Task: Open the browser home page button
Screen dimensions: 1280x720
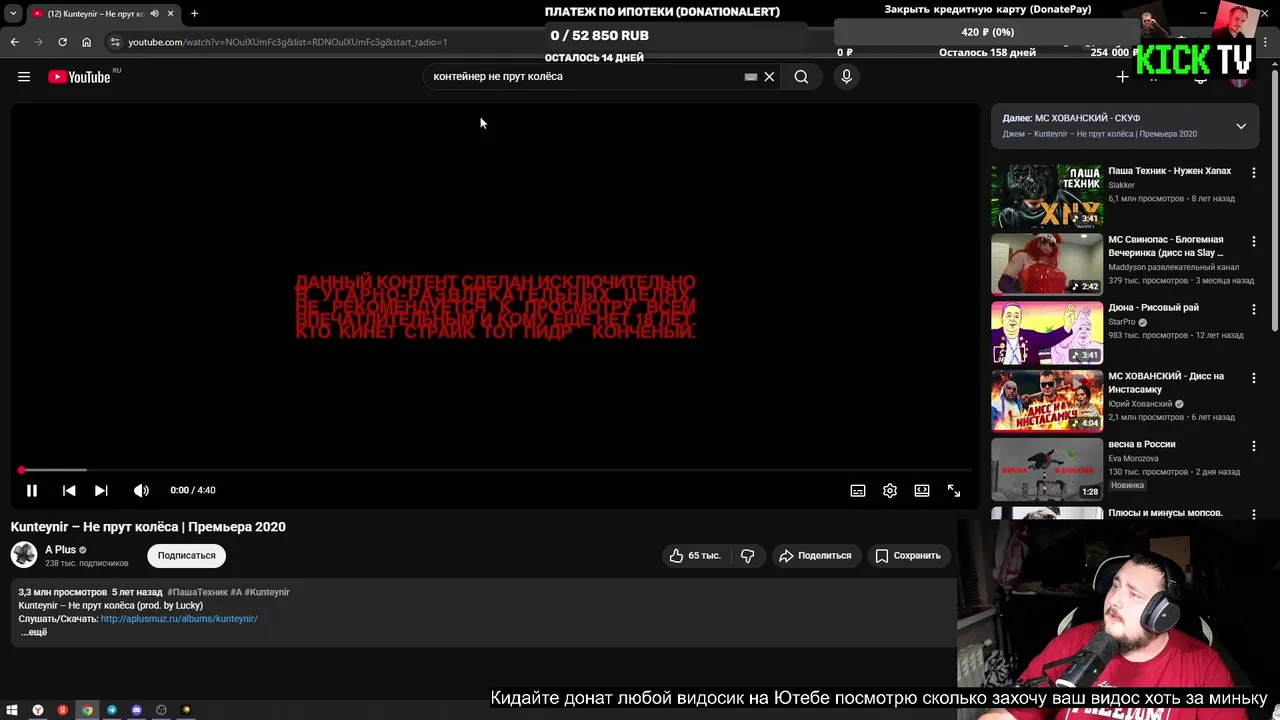Action: tap(86, 42)
